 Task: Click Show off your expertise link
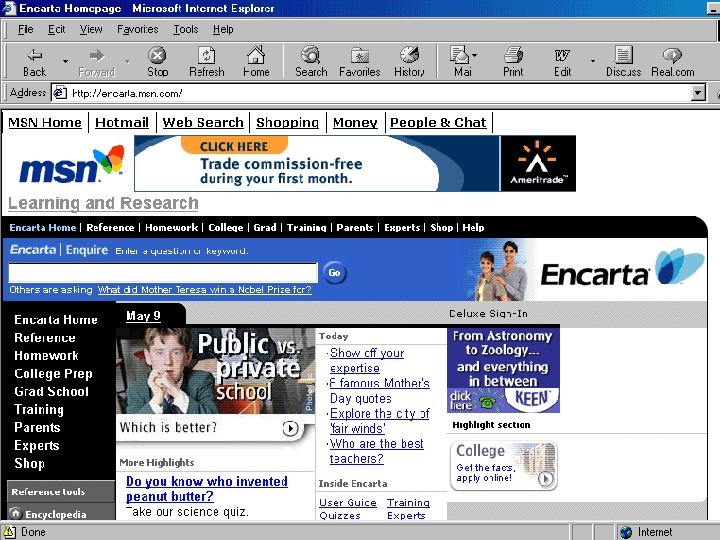[367, 360]
